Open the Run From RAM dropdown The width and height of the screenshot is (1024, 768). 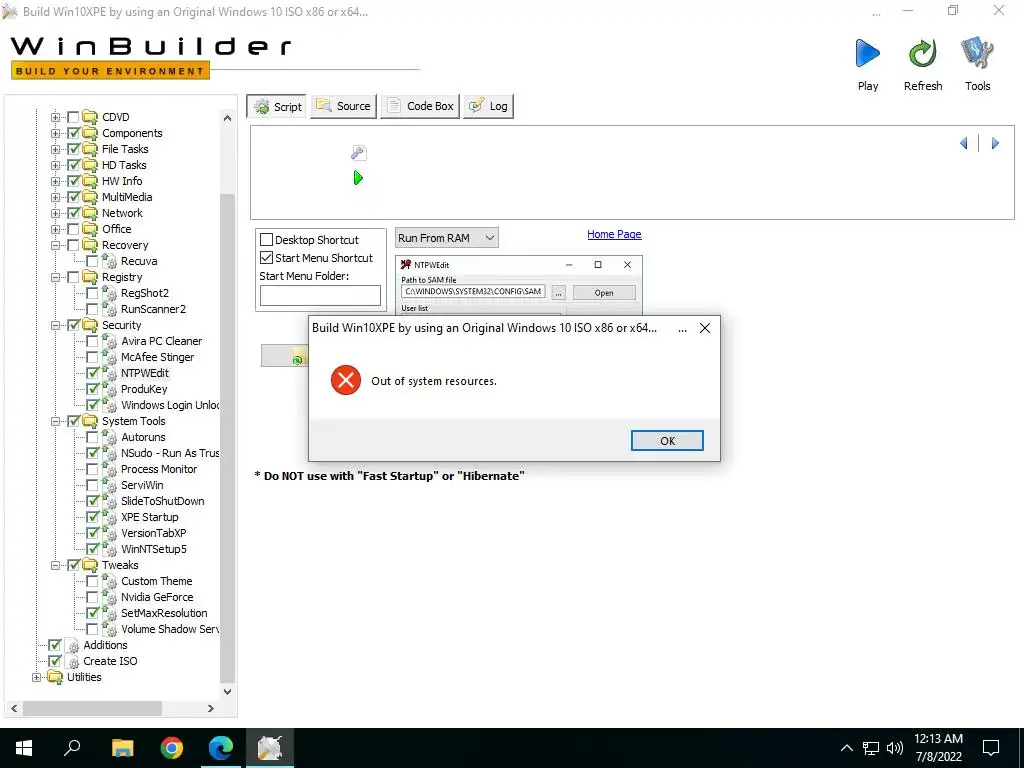pyautogui.click(x=447, y=238)
